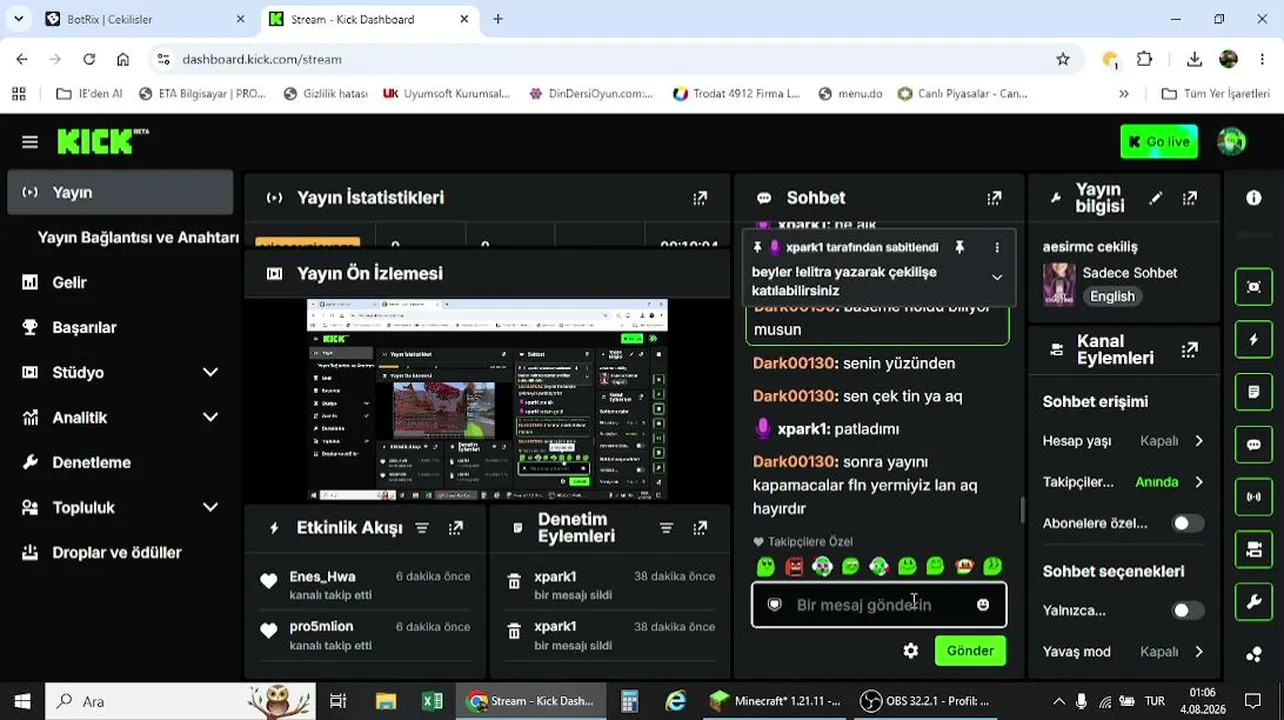Open the Tüm Yer İşaretleri folder
The width and height of the screenshot is (1284, 720).
(x=1215, y=94)
